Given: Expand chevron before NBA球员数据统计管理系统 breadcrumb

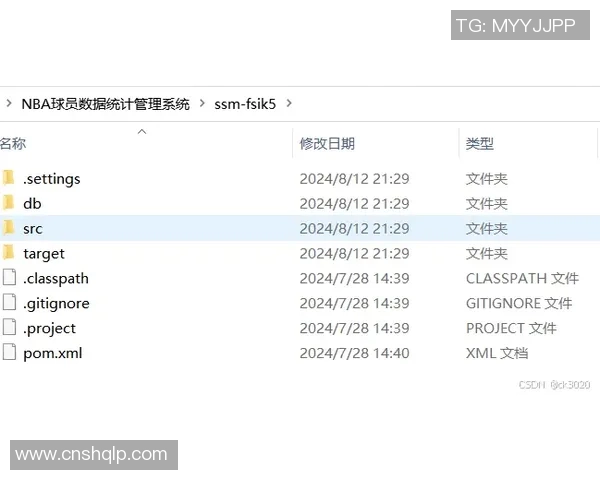Looking at the screenshot, I should tap(9, 103).
